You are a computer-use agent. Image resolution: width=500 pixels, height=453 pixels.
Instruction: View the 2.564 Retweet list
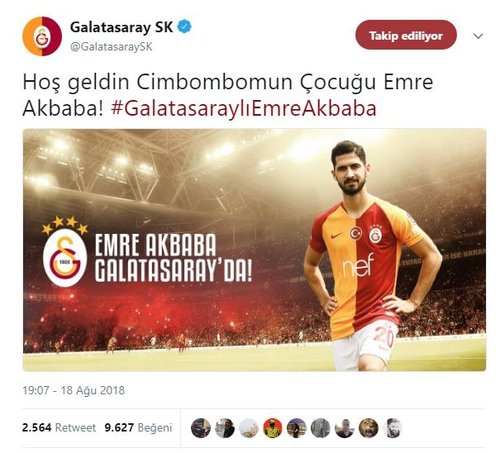coord(59,428)
